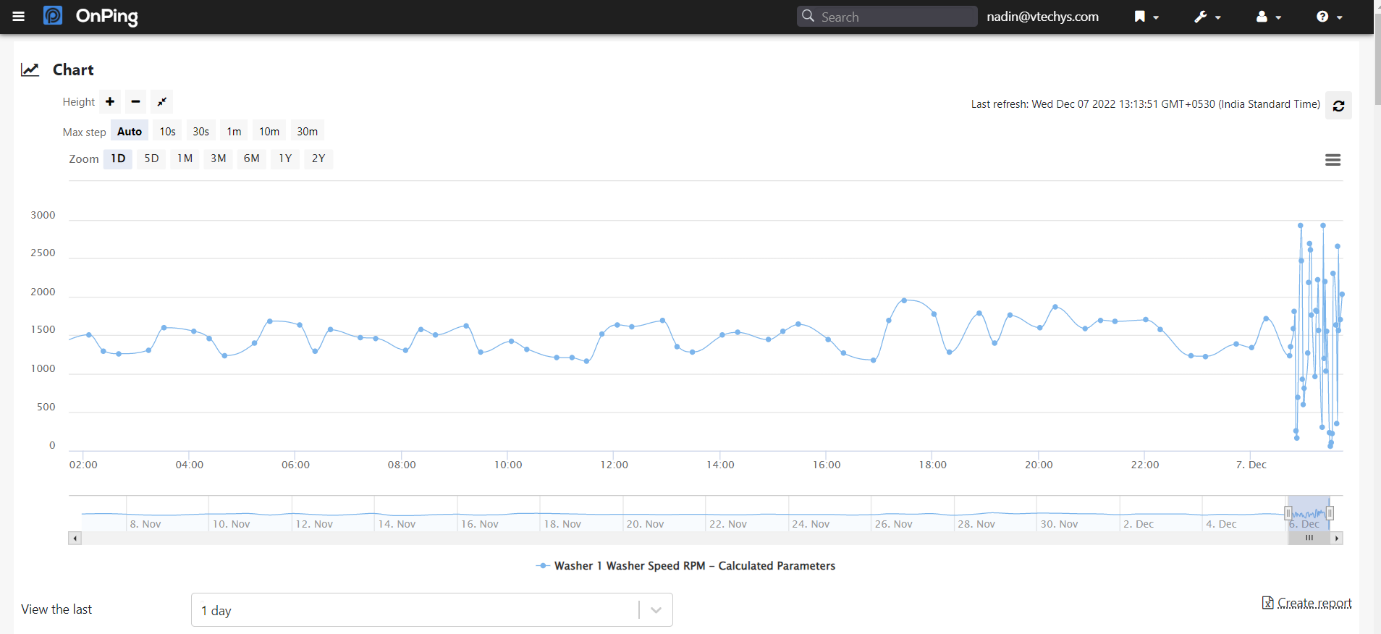Click the page vertical scrollbar

(x=1375, y=60)
